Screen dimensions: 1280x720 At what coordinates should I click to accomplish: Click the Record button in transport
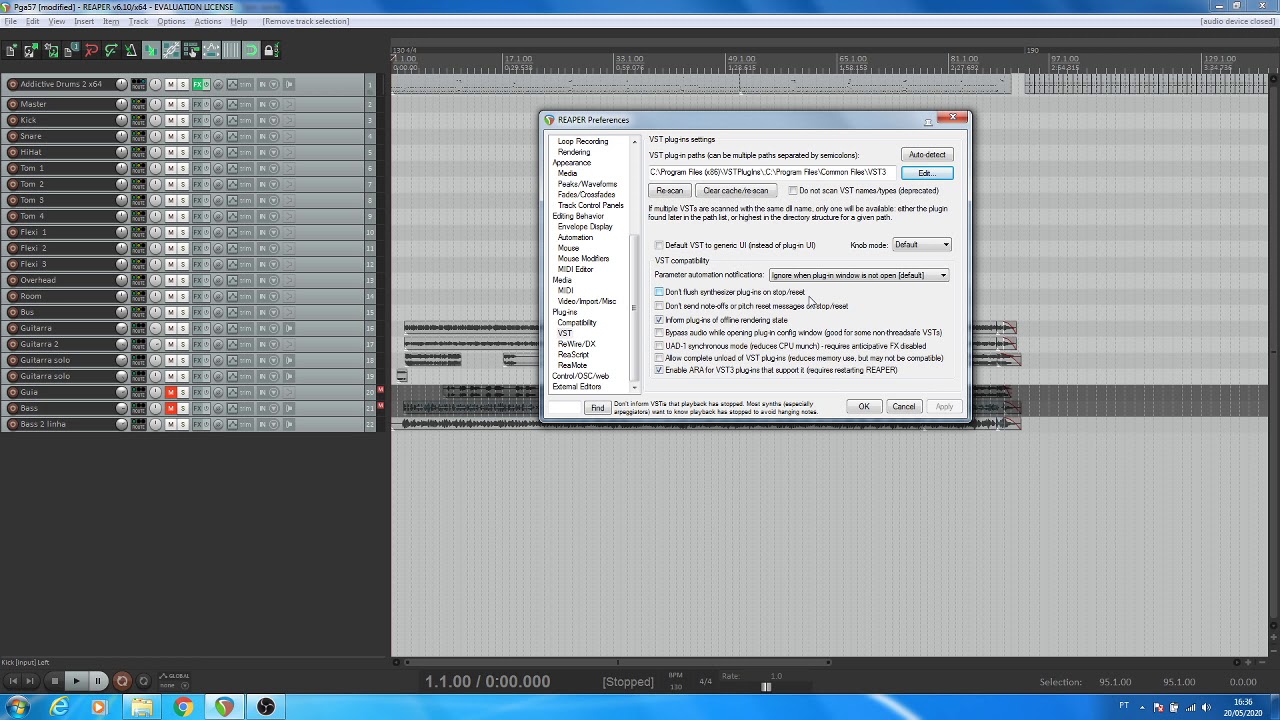pos(122,681)
